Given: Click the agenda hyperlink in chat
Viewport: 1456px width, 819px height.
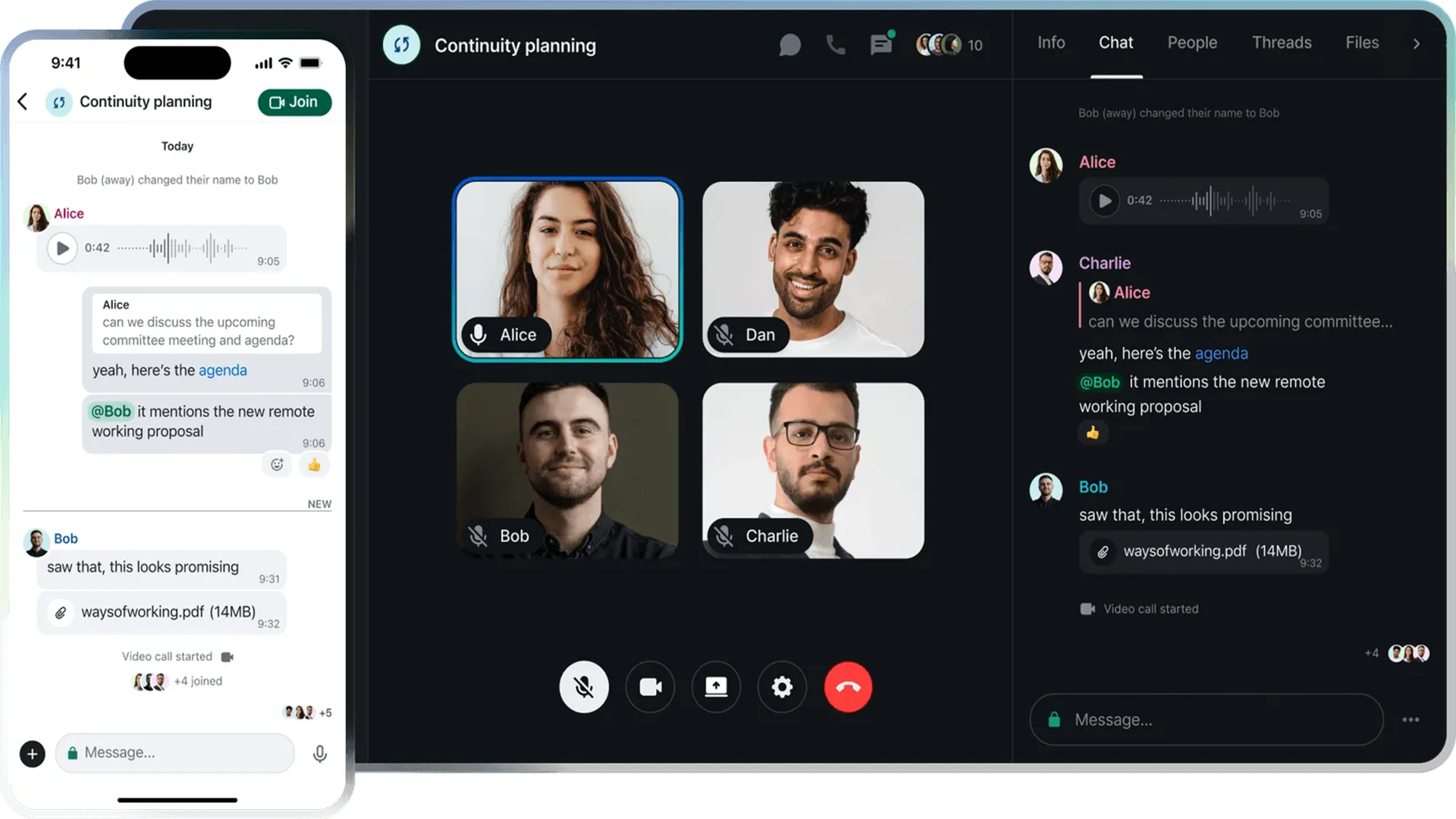Looking at the screenshot, I should click(x=1222, y=353).
